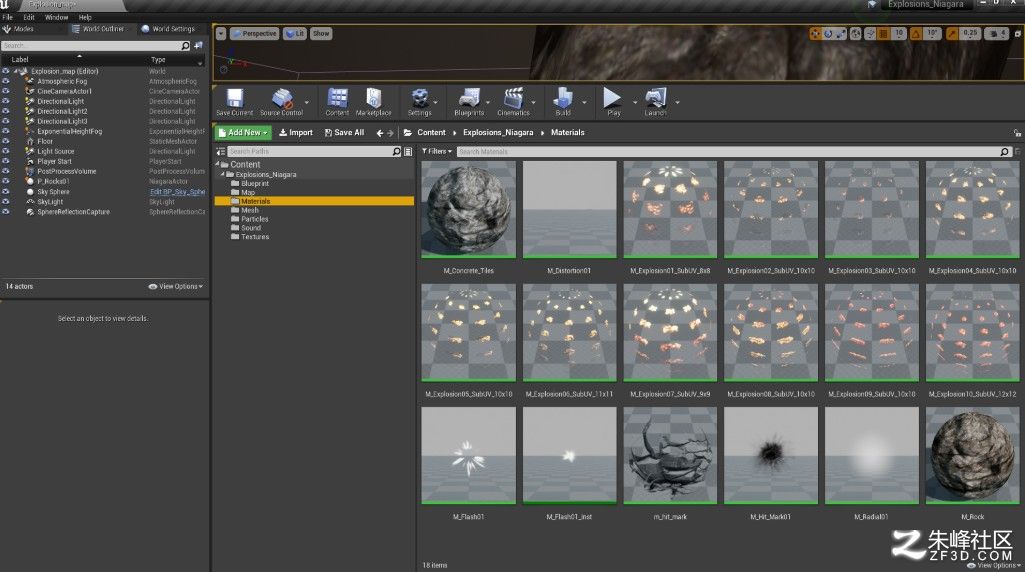Go forward in Content Browser history

[390, 133]
